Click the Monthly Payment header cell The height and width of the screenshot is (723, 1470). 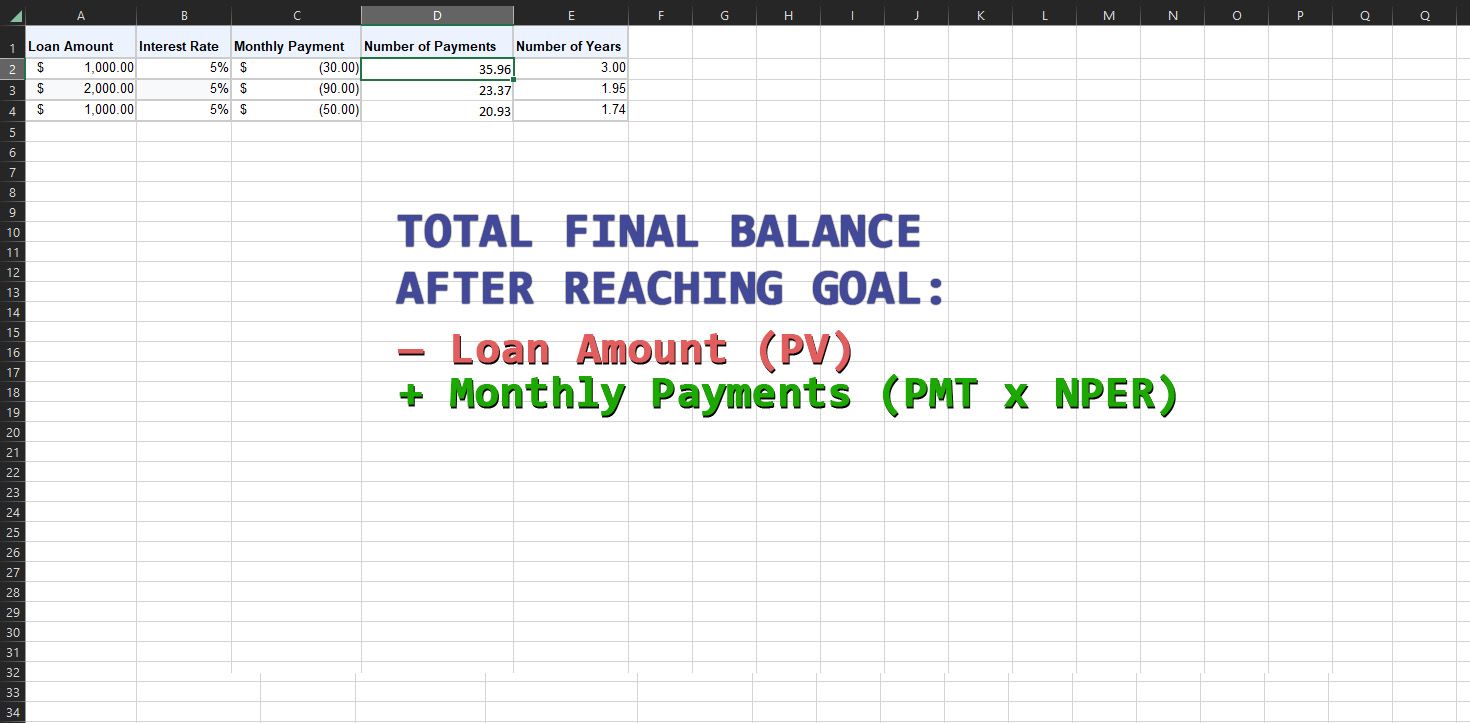click(x=296, y=46)
